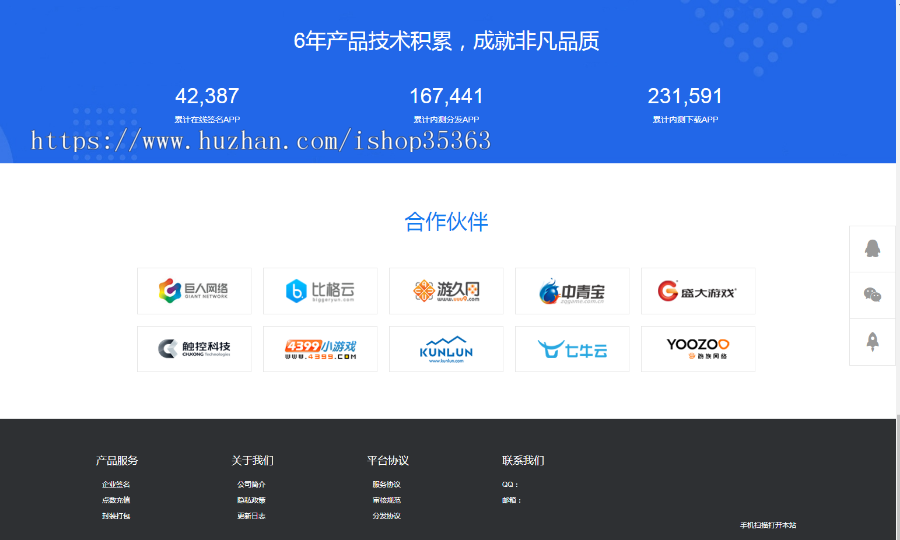Open the 更新日志 footer link

[x=251, y=516]
